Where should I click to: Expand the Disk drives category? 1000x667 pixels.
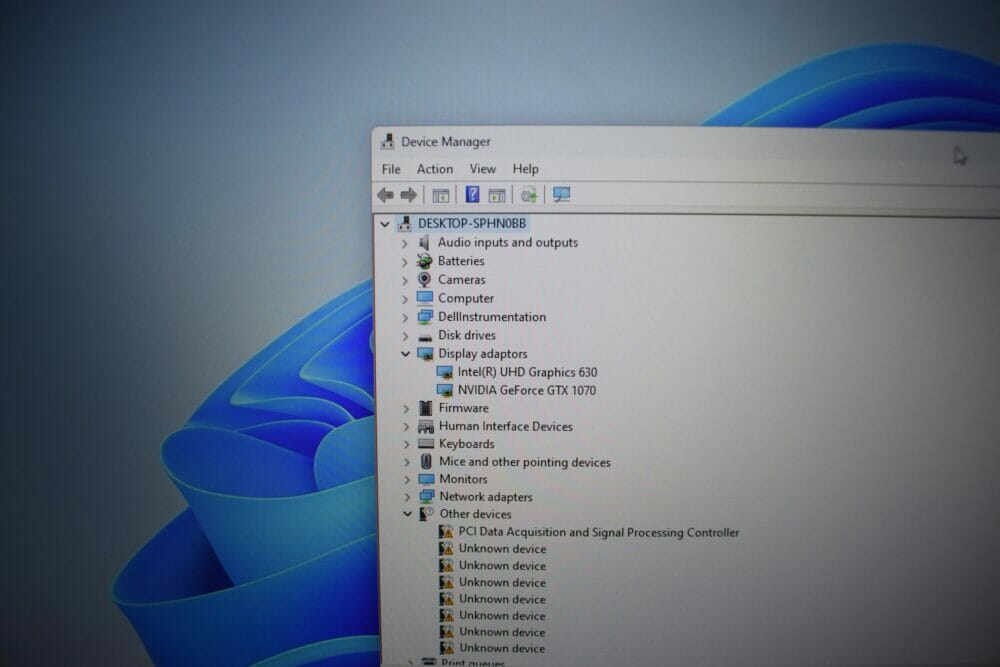405,335
